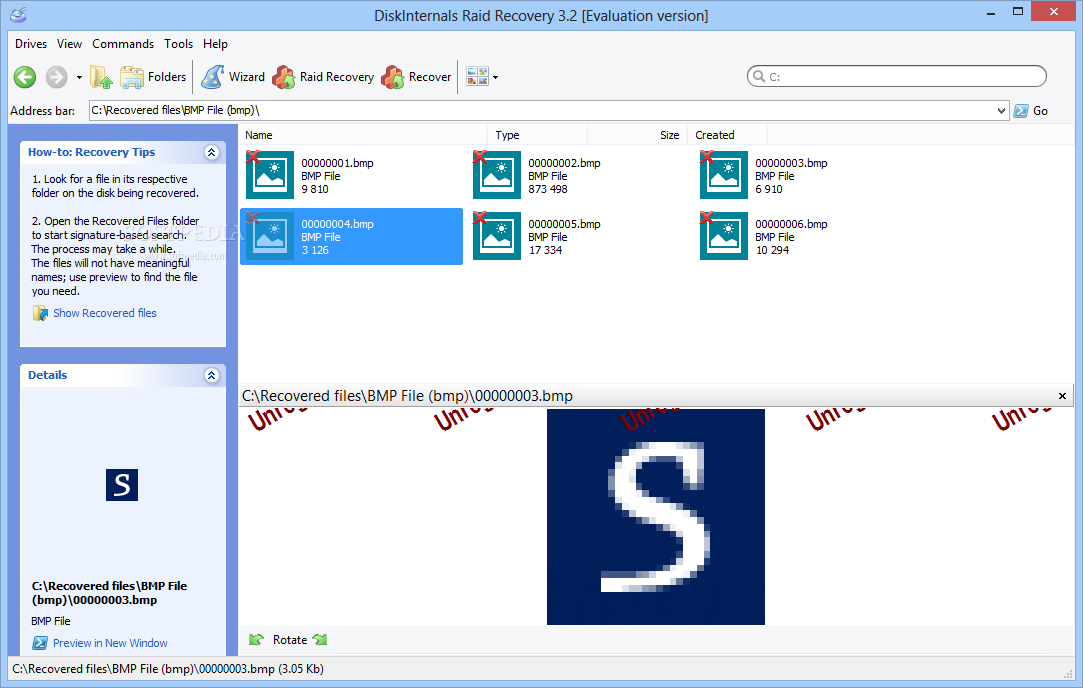Image resolution: width=1083 pixels, height=688 pixels.
Task: Open the Show Recovered files link
Action: point(105,313)
